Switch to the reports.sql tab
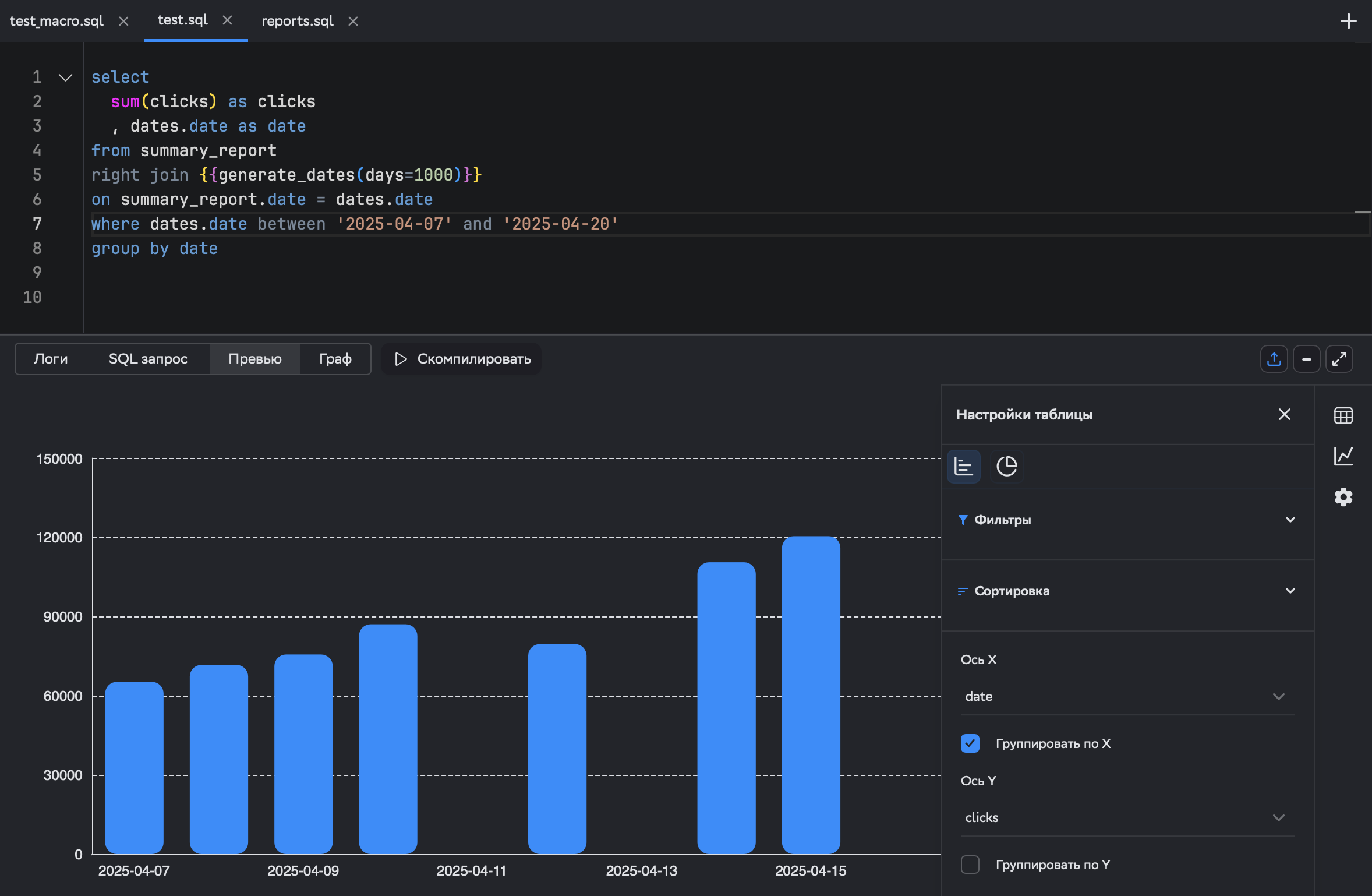 [297, 21]
